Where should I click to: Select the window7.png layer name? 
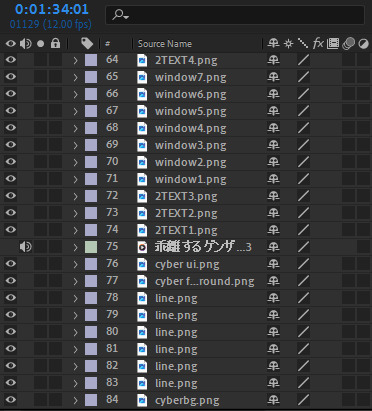click(191, 78)
